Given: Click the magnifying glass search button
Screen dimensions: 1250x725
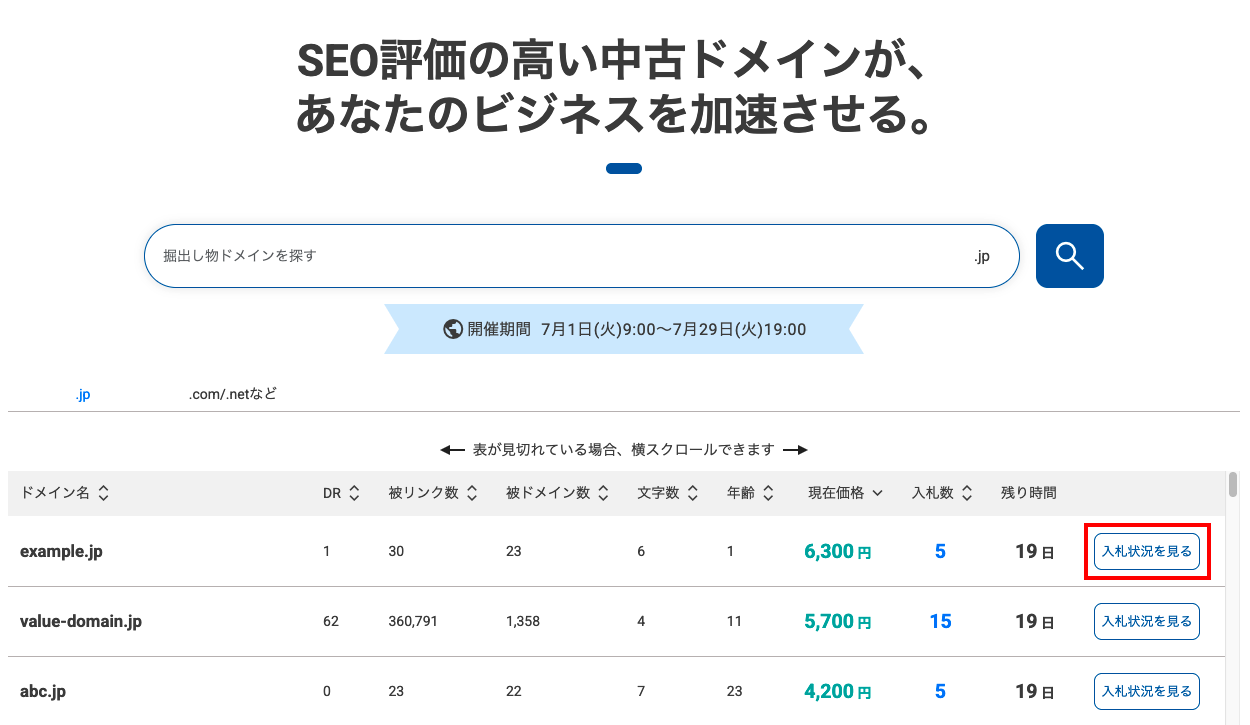Looking at the screenshot, I should point(1069,256).
